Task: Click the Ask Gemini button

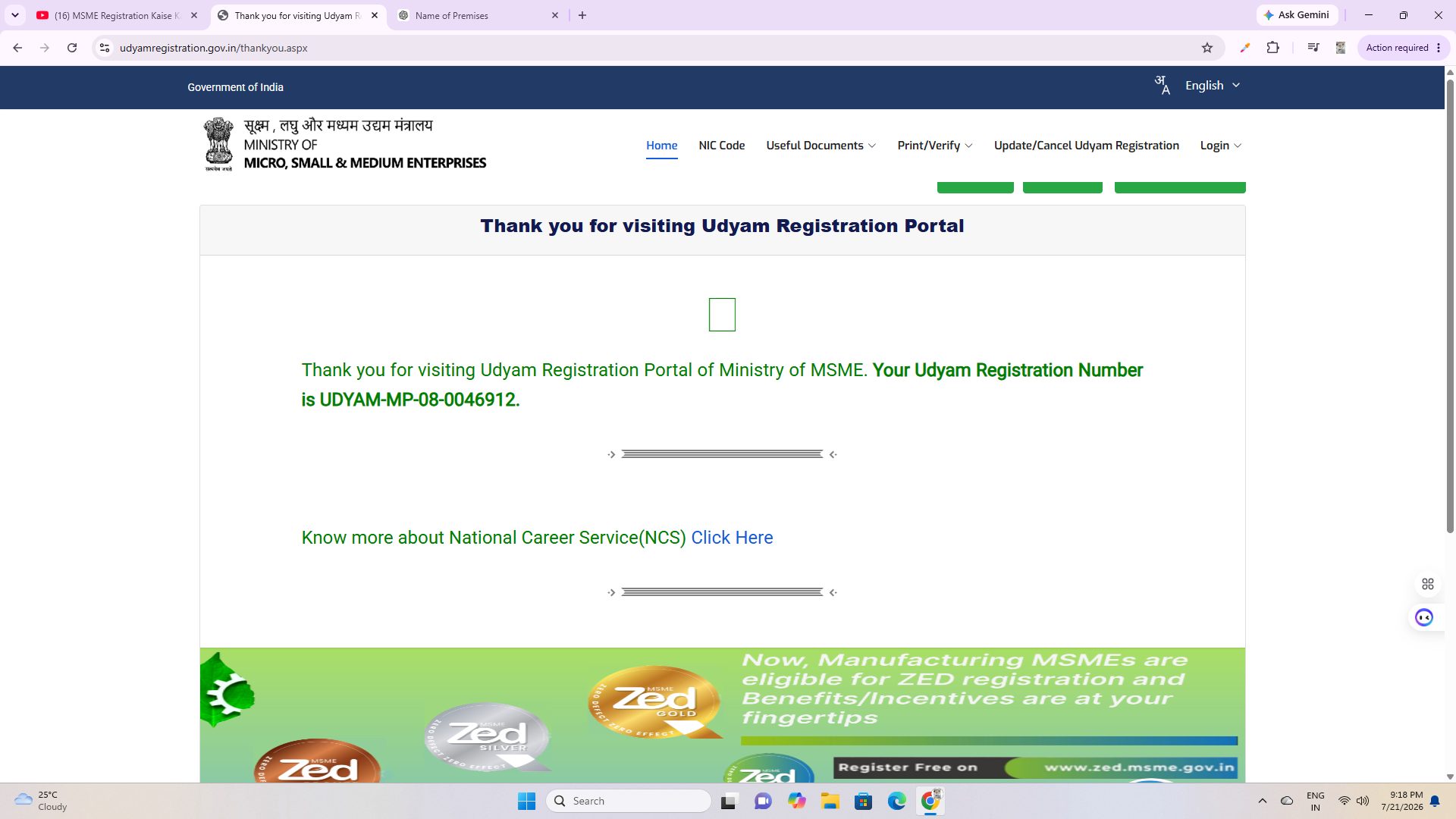Action: click(1297, 15)
